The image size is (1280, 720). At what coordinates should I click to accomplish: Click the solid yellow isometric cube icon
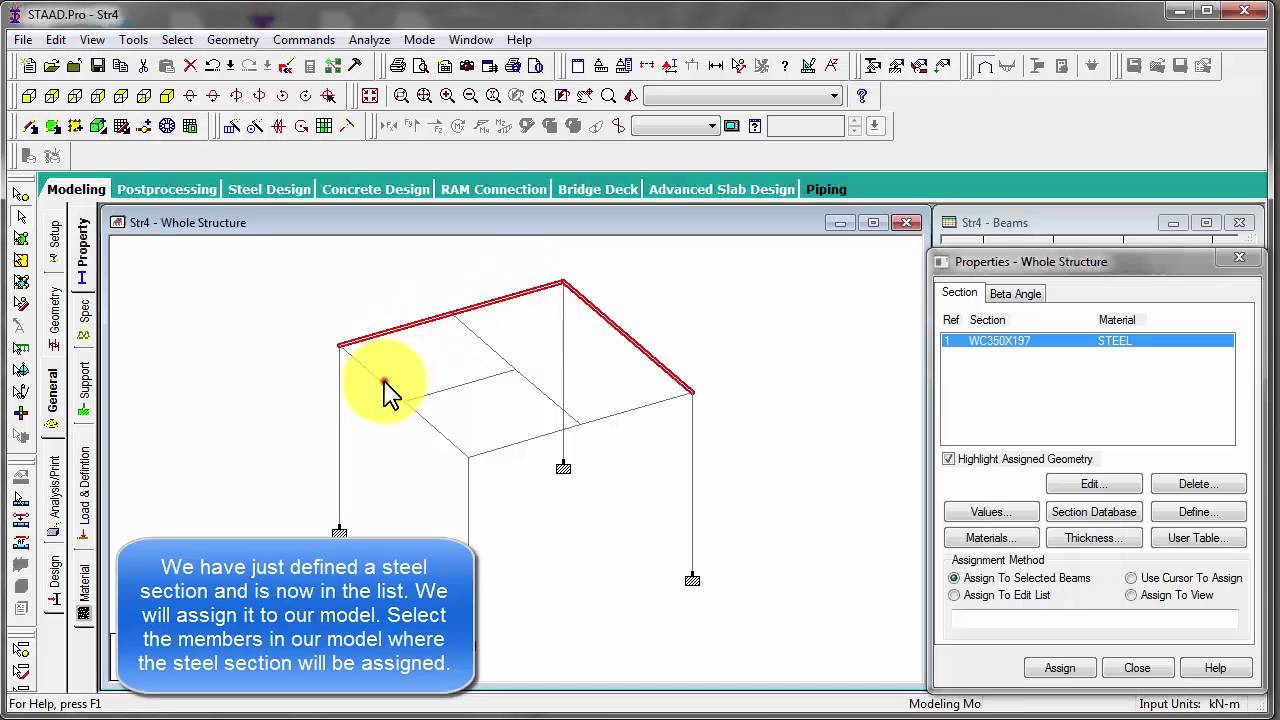[167, 96]
